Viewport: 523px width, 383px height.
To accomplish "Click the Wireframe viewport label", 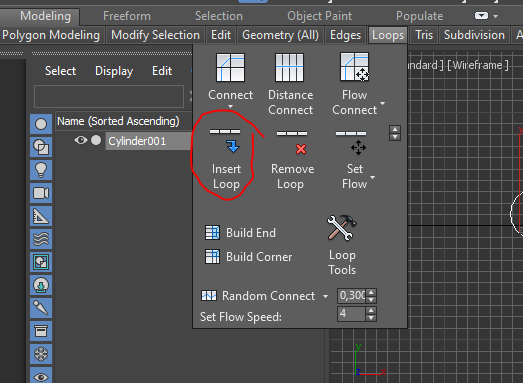I will click(478, 65).
